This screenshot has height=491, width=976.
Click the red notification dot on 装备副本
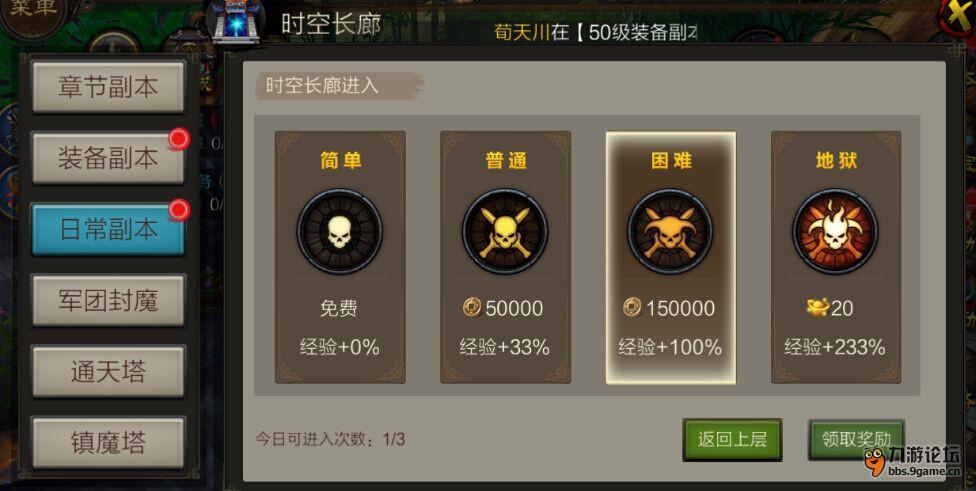[179, 139]
